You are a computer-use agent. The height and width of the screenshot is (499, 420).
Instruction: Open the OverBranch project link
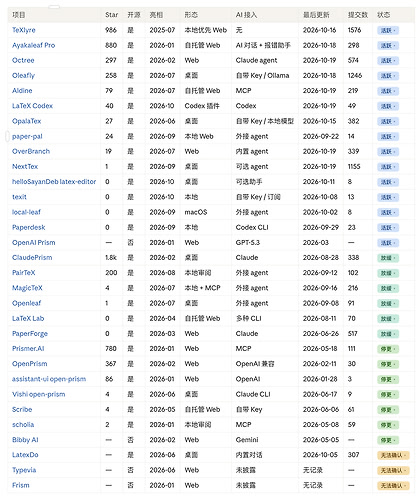click(x=31, y=151)
